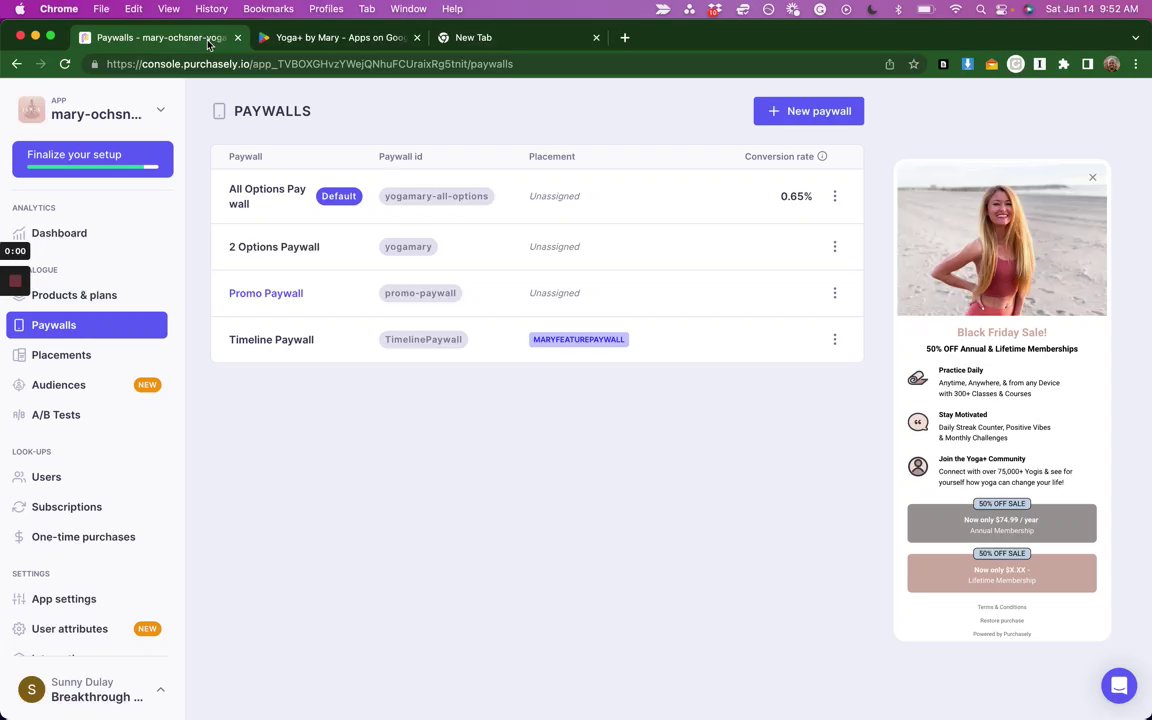Bookmark this page with star icon

913,64
